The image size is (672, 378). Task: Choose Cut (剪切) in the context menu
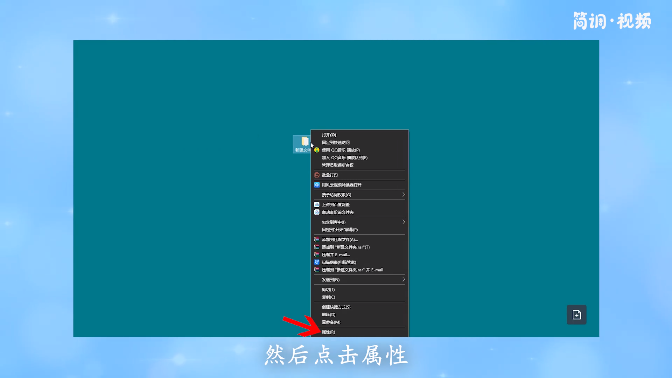[328, 290]
